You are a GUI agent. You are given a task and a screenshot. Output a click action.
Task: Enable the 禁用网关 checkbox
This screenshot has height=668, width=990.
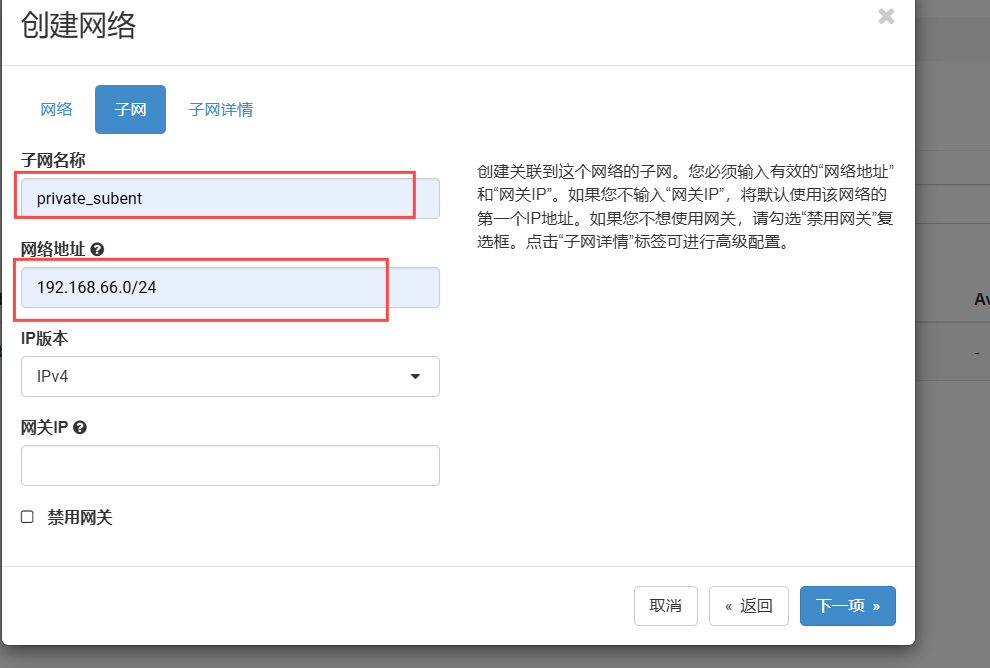click(28, 517)
